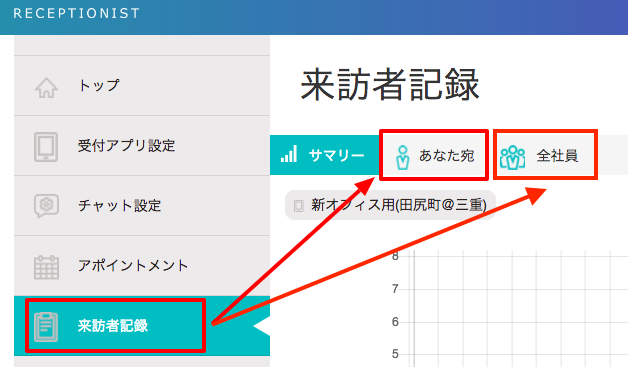Click the calendar icon for アポイントメント

click(46, 267)
